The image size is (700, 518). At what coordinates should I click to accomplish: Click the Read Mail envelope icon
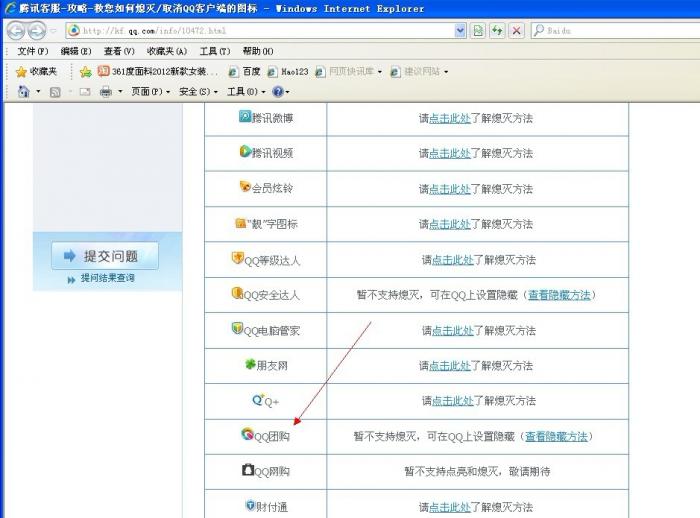[x=85, y=92]
